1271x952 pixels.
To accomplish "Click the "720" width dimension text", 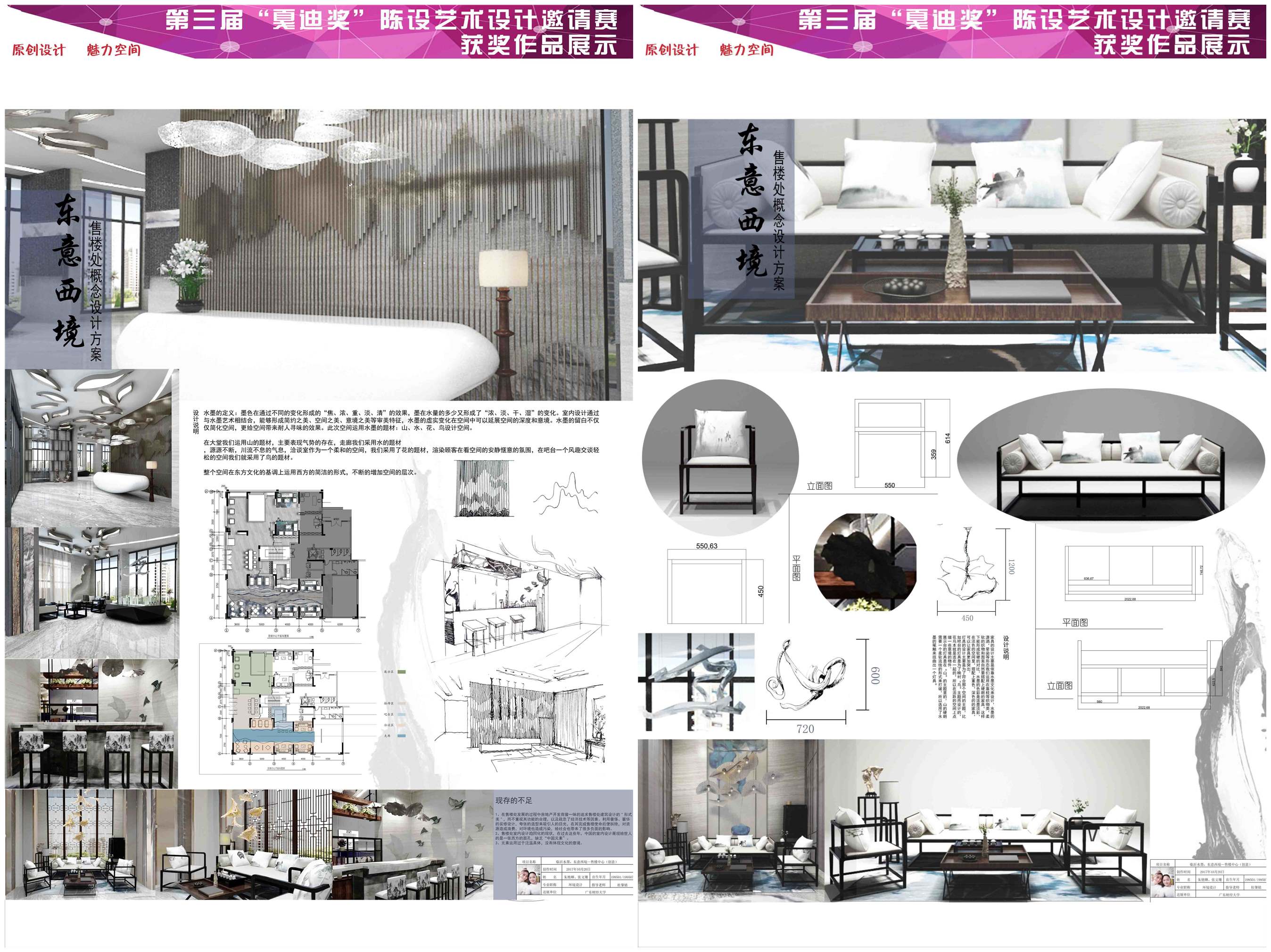I will click(x=805, y=729).
